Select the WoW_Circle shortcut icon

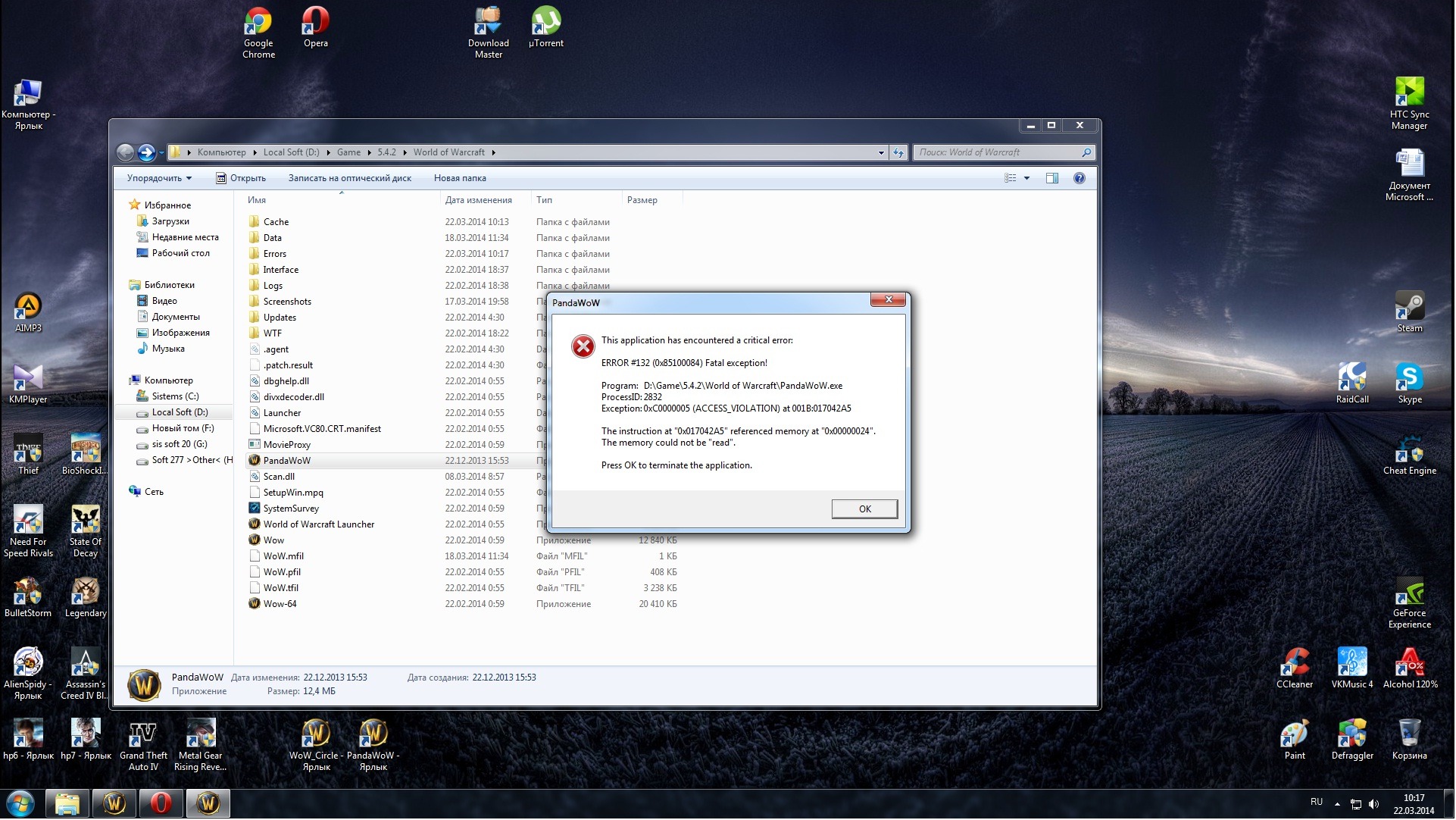pos(316,745)
